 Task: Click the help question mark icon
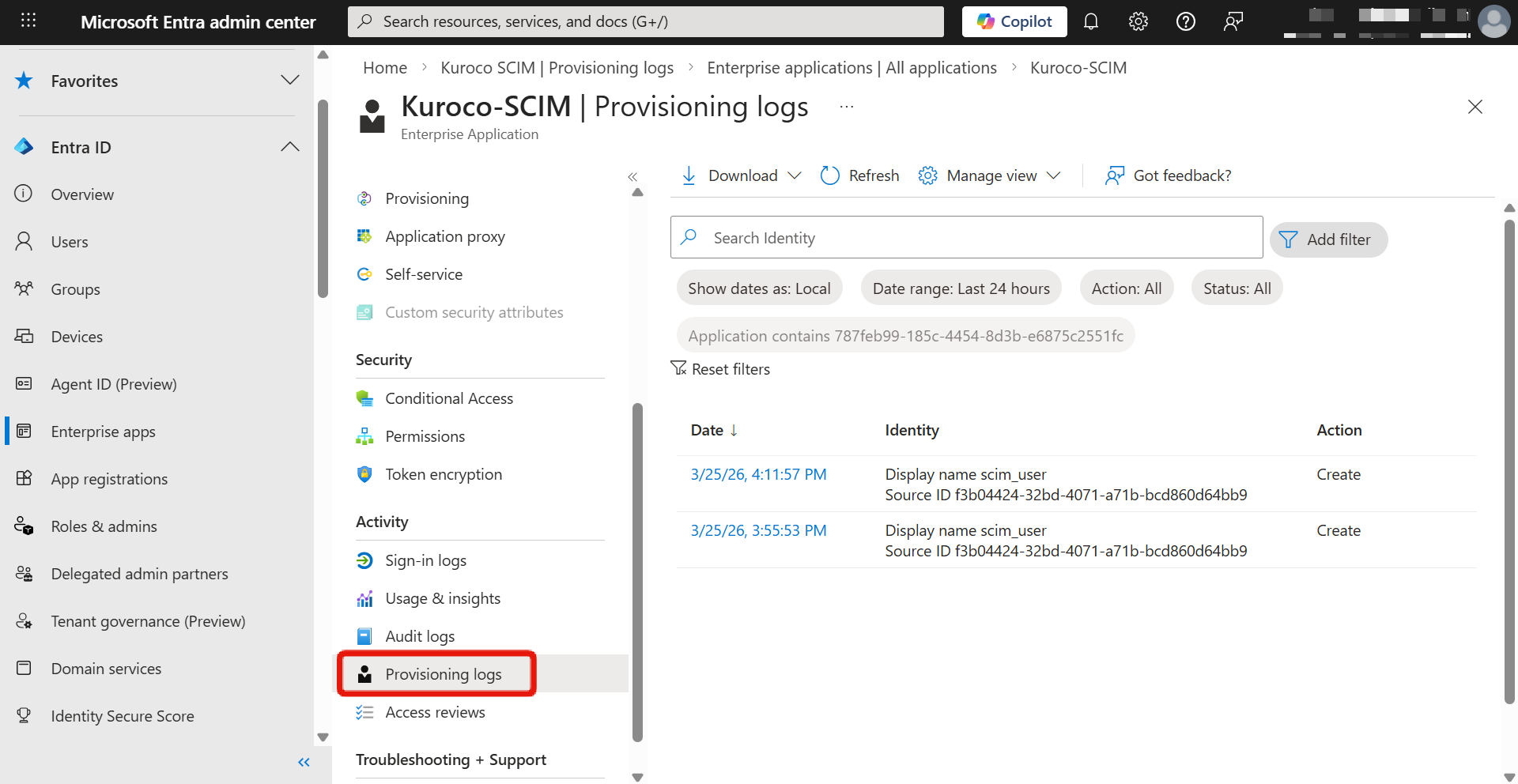pos(1185,21)
